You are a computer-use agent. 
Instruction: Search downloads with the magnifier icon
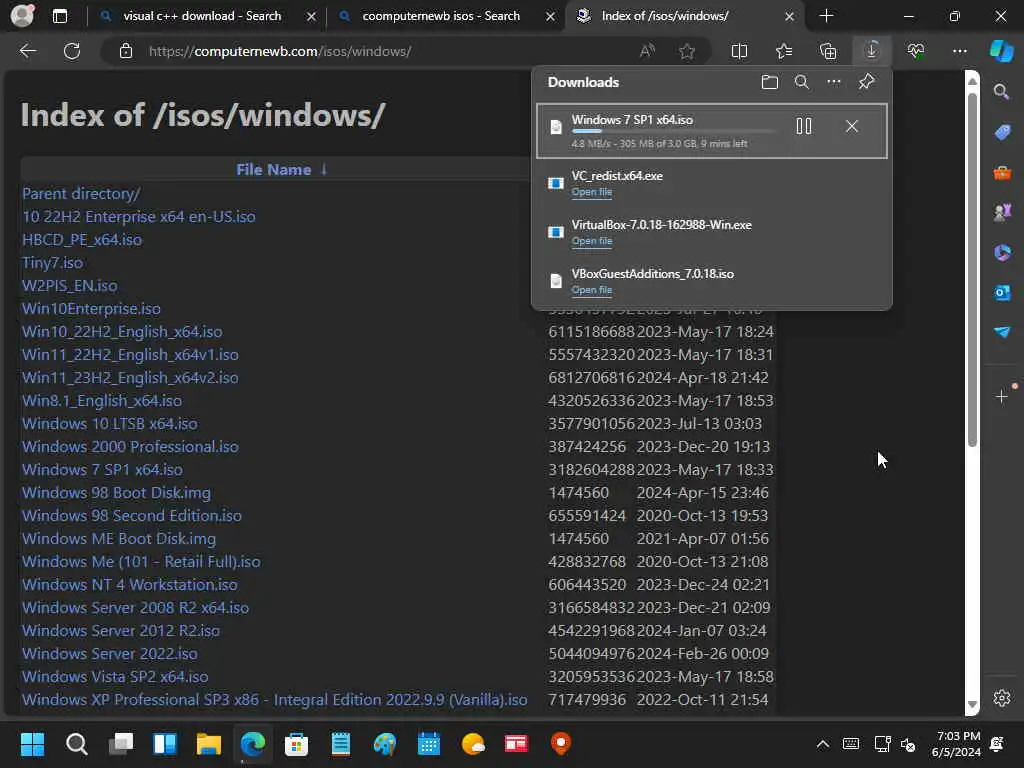801,82
